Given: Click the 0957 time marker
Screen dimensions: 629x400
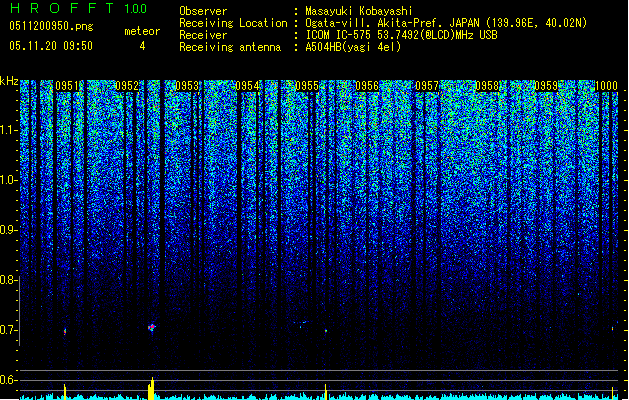Looking at the screenshot, I should tap(427, 86).
